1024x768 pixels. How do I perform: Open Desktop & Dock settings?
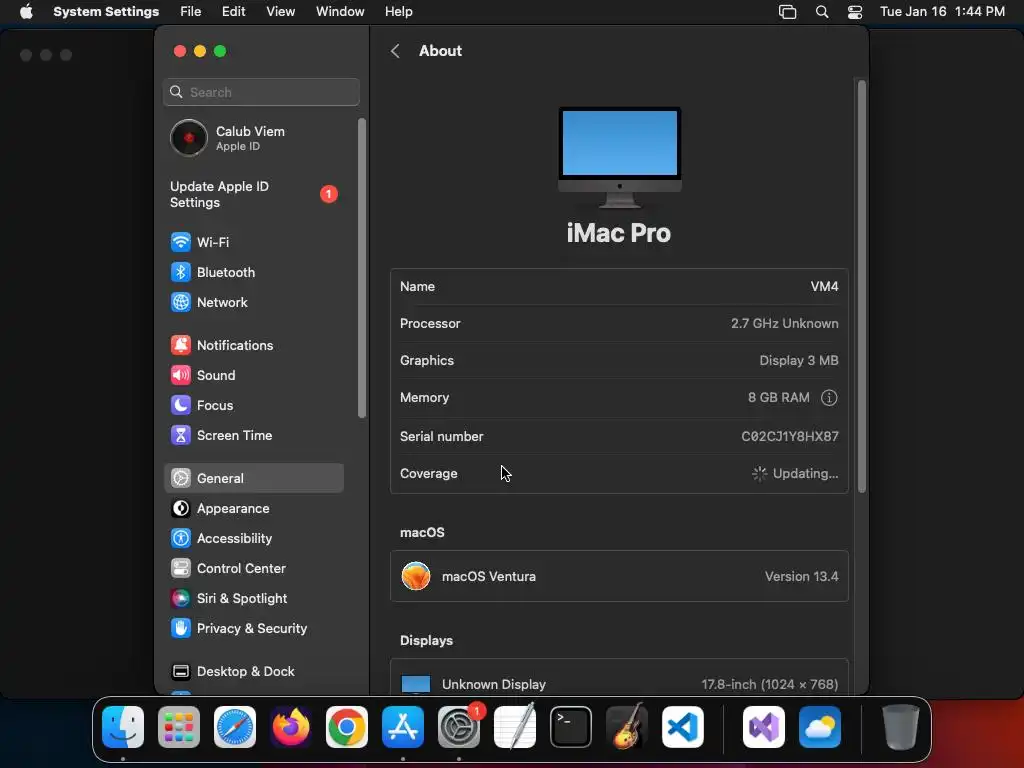(x=253, y=671)
